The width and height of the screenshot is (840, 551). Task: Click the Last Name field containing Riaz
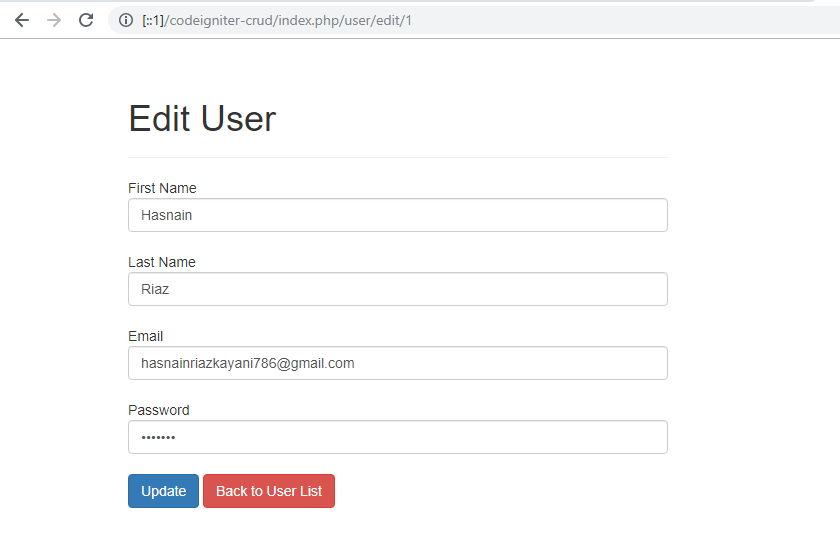pos(398,289)
